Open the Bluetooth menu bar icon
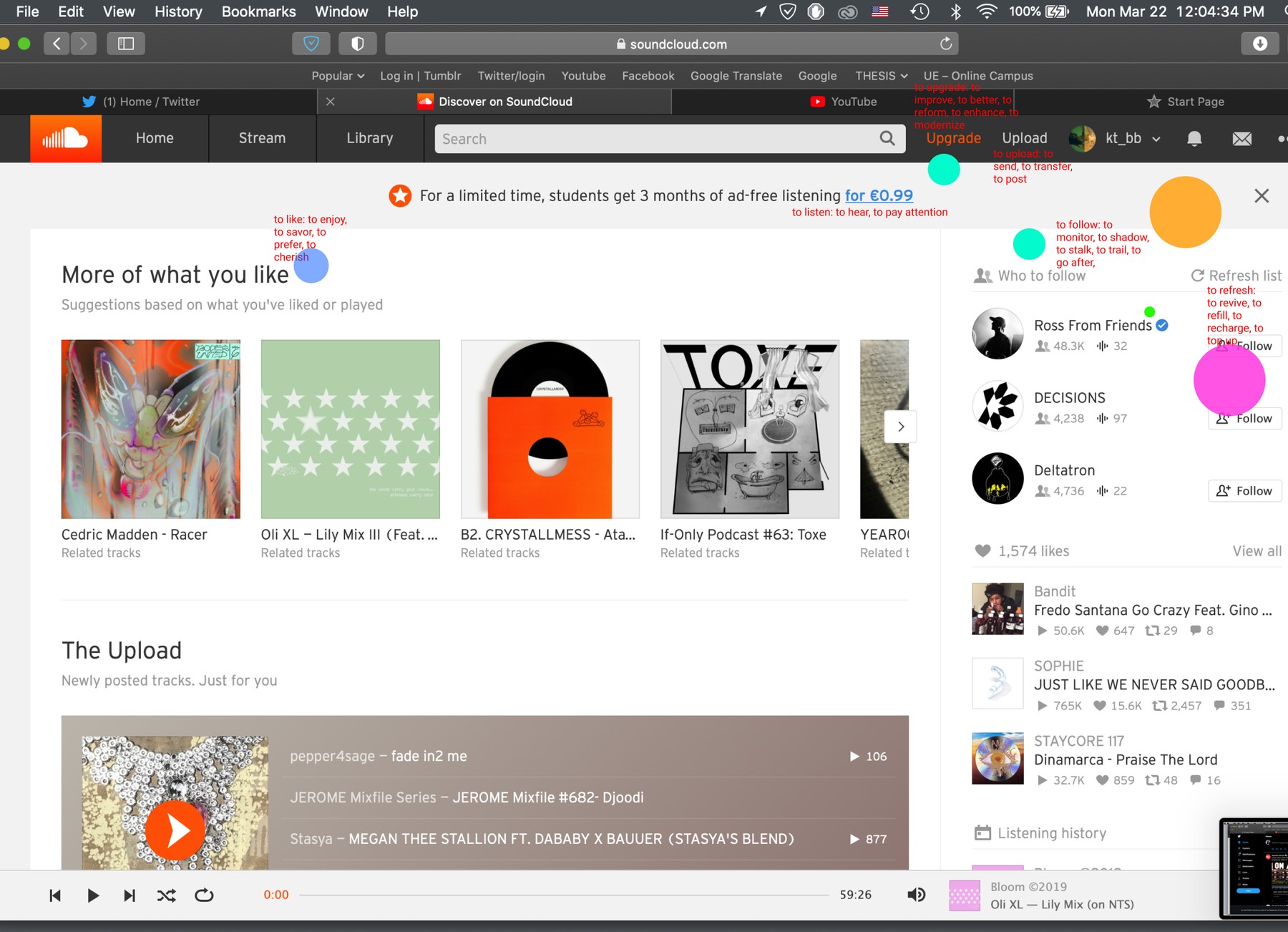This screenshot has width=1288, height=932. click(955, 11)
